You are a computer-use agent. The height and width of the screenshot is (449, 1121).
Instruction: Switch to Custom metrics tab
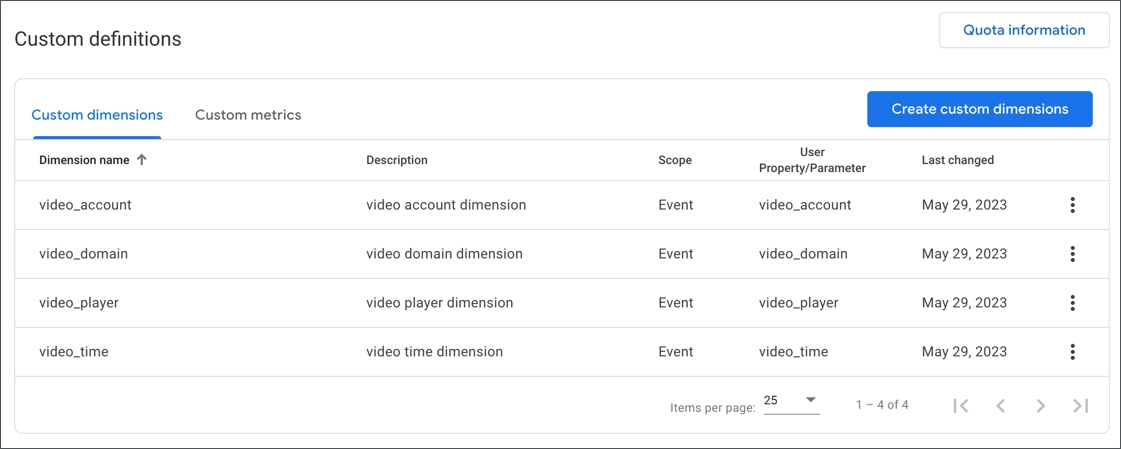(x=248, y=114)
